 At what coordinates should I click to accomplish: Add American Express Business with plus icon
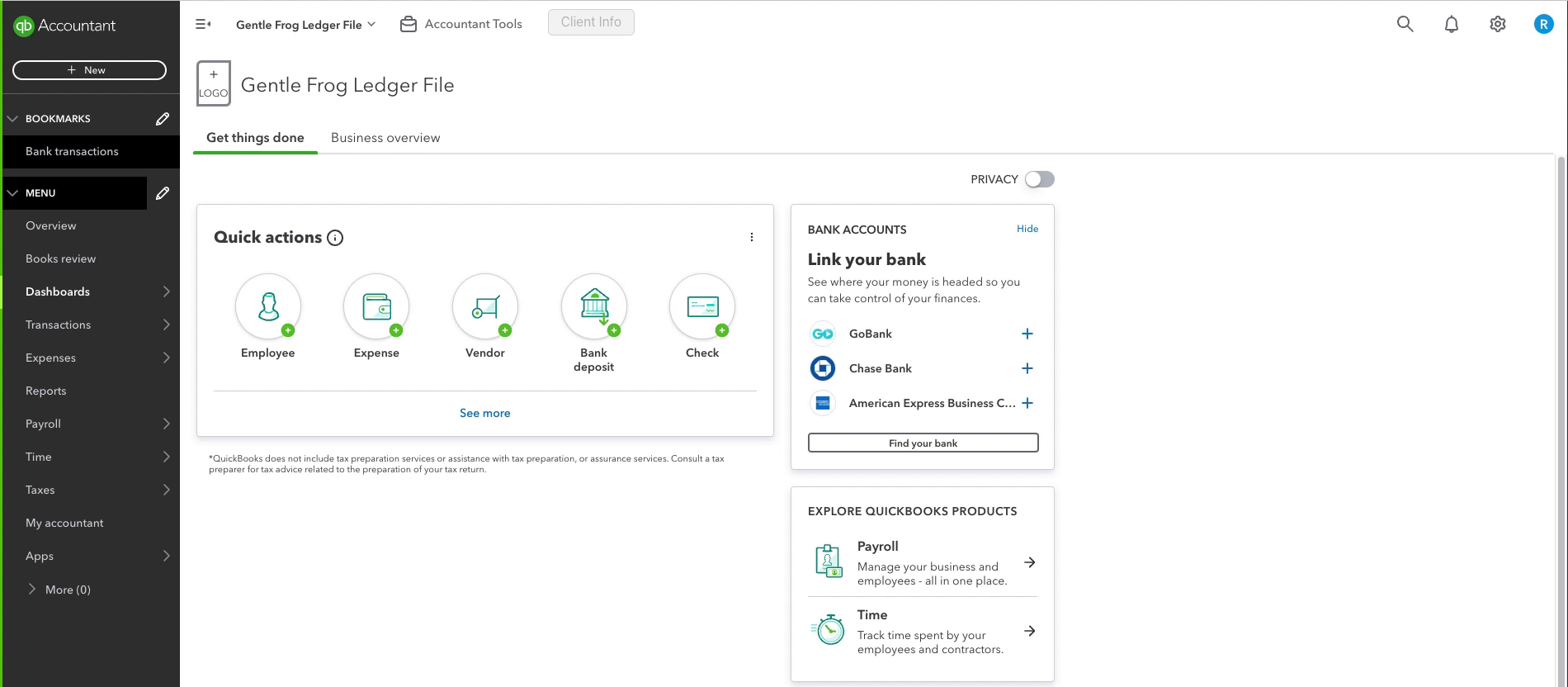1027,403
